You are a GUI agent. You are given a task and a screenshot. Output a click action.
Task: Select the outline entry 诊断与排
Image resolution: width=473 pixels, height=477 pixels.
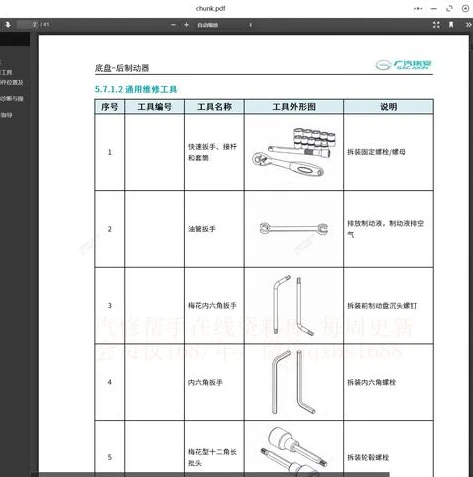[x=12, y=98]
